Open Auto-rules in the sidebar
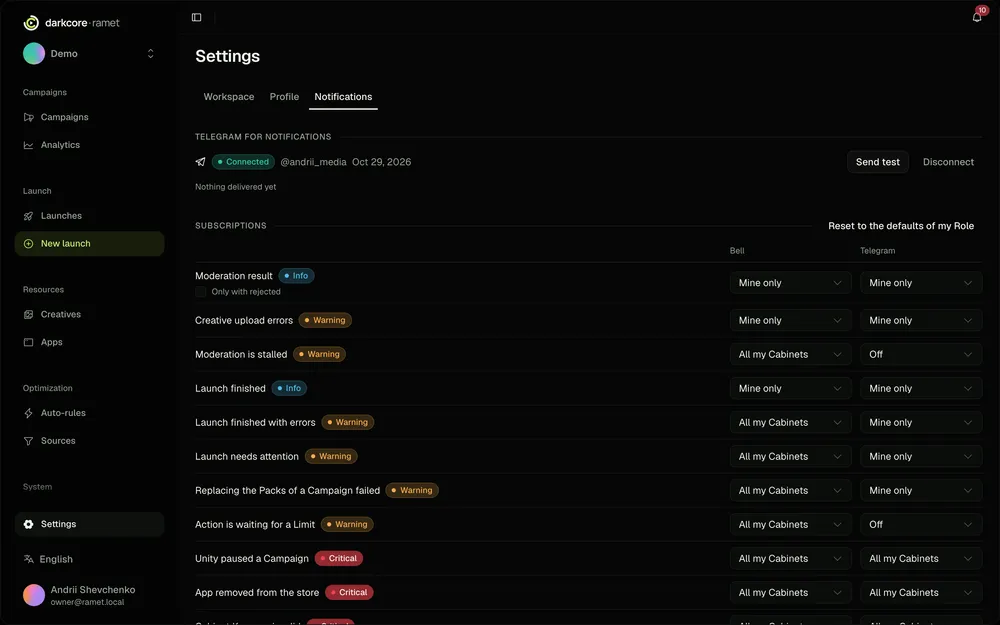1000x625 pixels. click(89, 413)
